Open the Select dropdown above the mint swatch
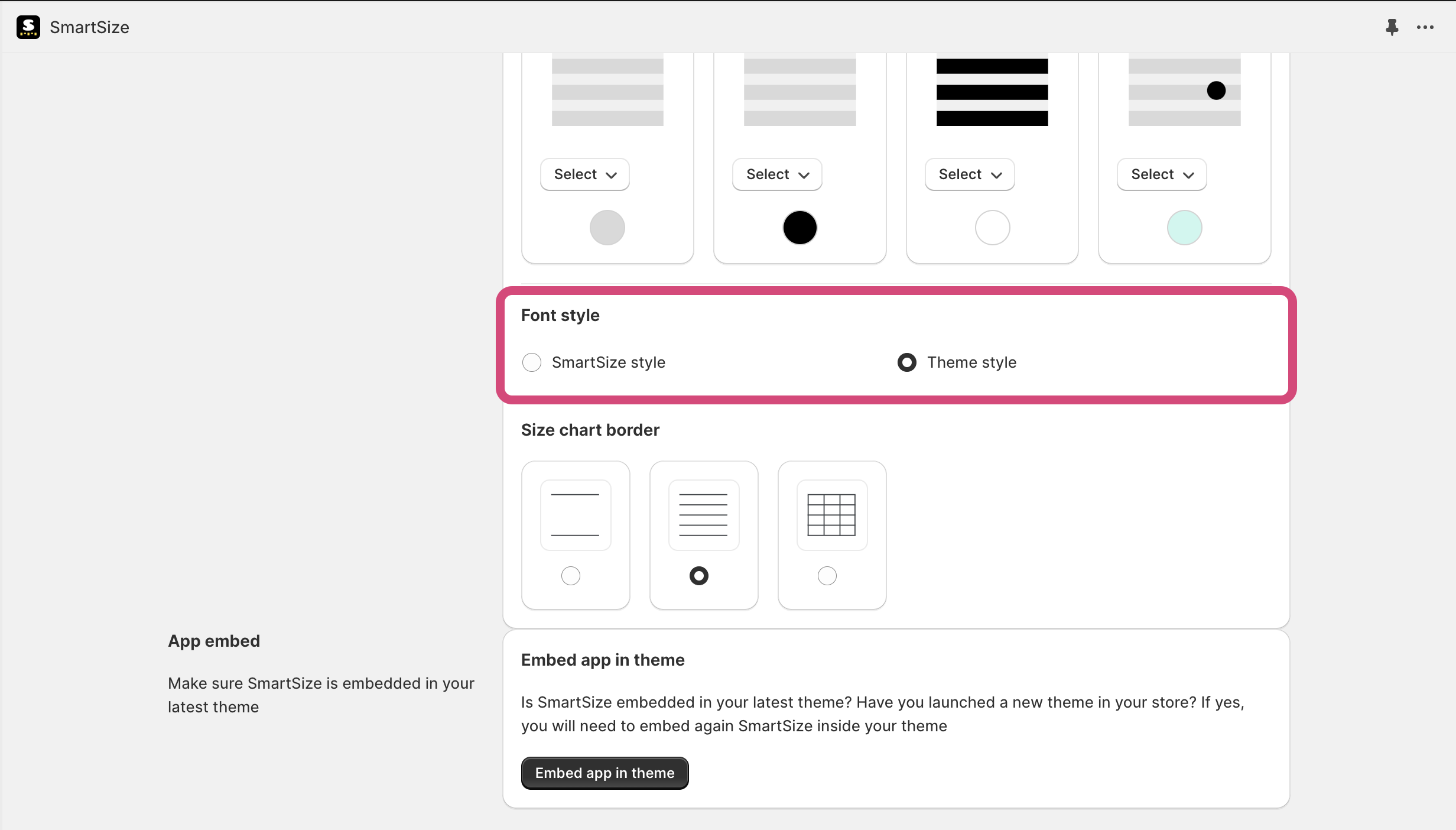The width and height of the screenshot is (1456, 830). 1162,174
